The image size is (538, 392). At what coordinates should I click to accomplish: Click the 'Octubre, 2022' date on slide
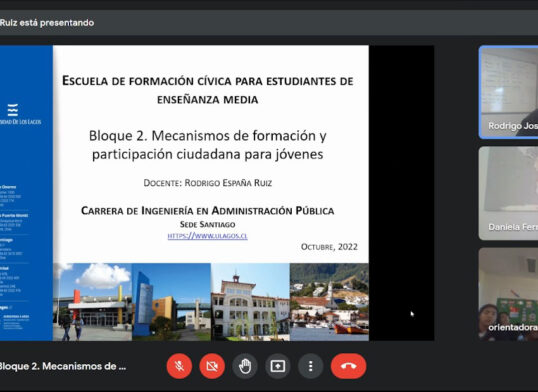coord(329,247)
